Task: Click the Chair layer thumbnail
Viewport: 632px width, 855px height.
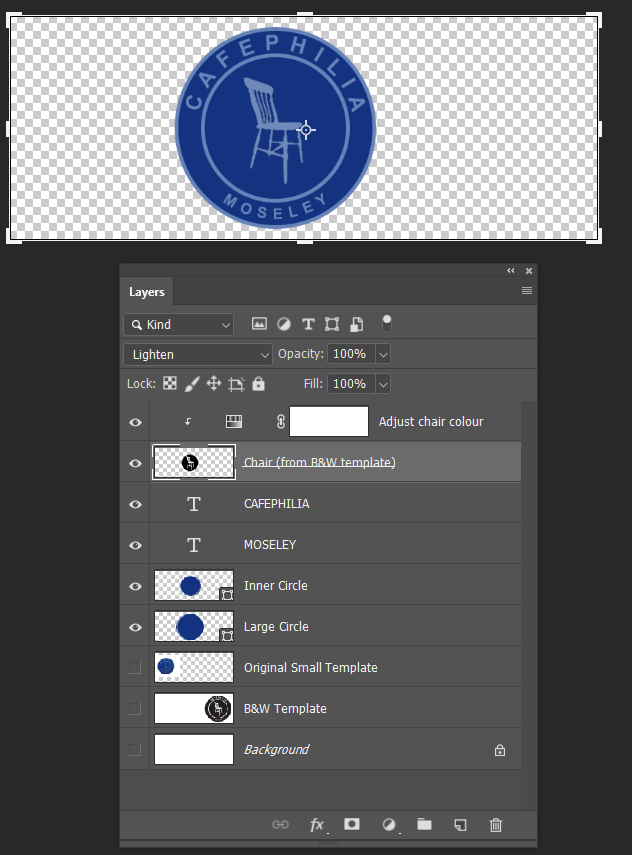Action: coord(194,462)
